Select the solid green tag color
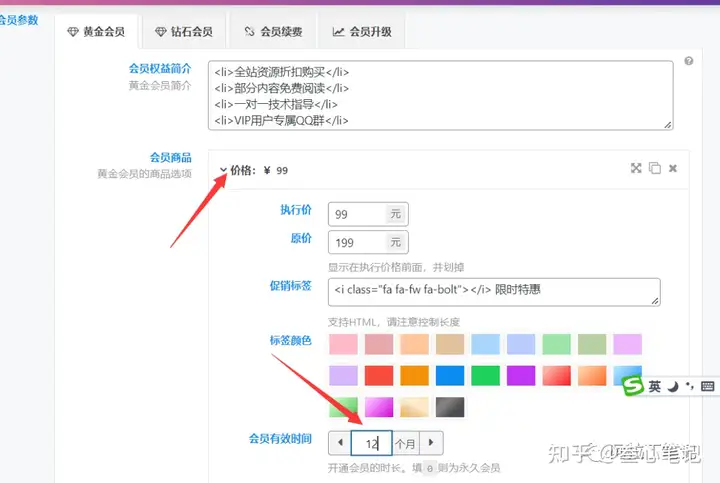Screen dimensions: 720x483 click(x=485, y=376)
